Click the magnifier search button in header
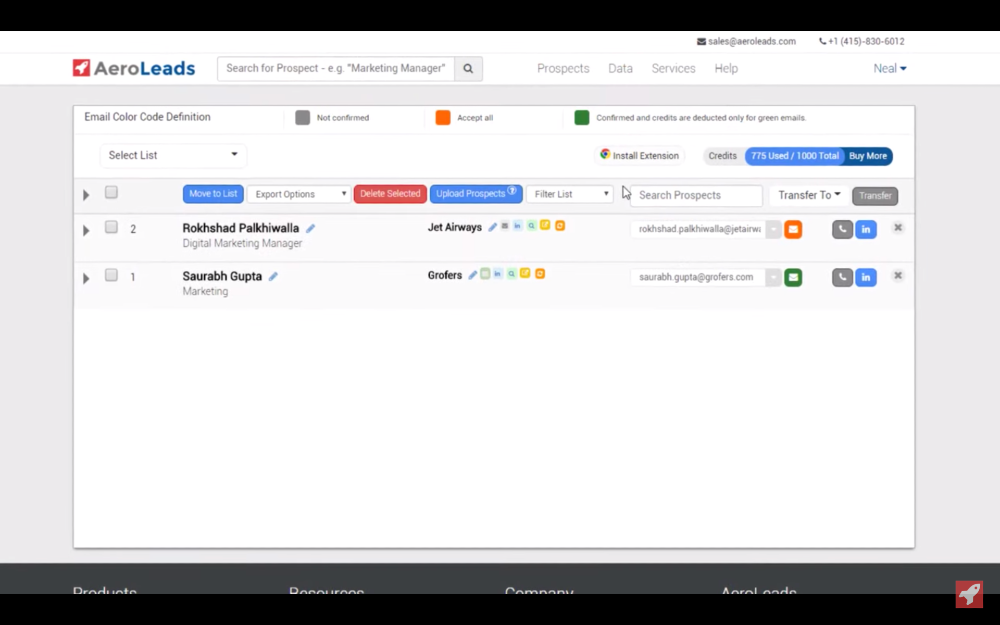The width and height of the screenshot is (1000, 625). (468, 68)
